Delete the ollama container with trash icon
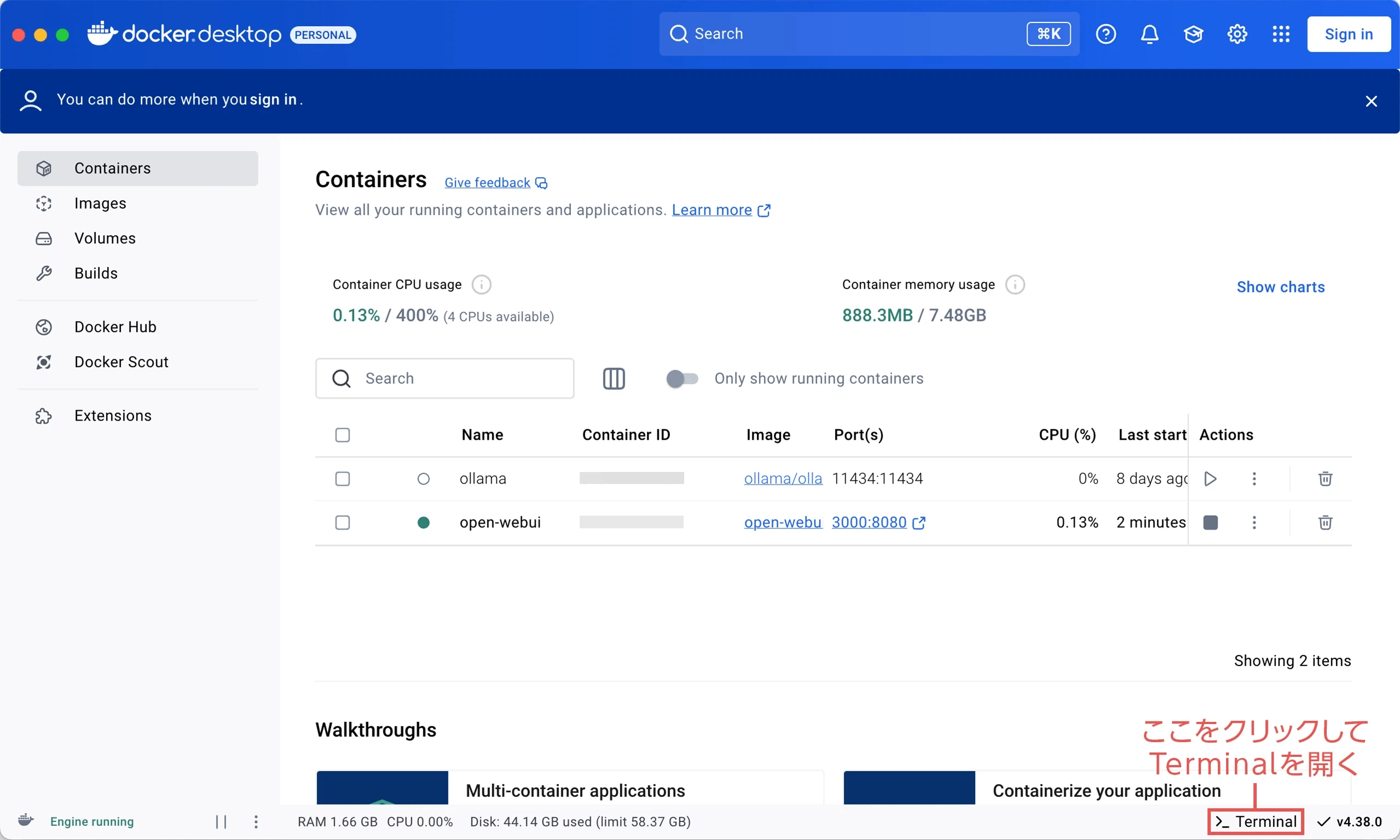1400x840 pixels. (1325, 479)
